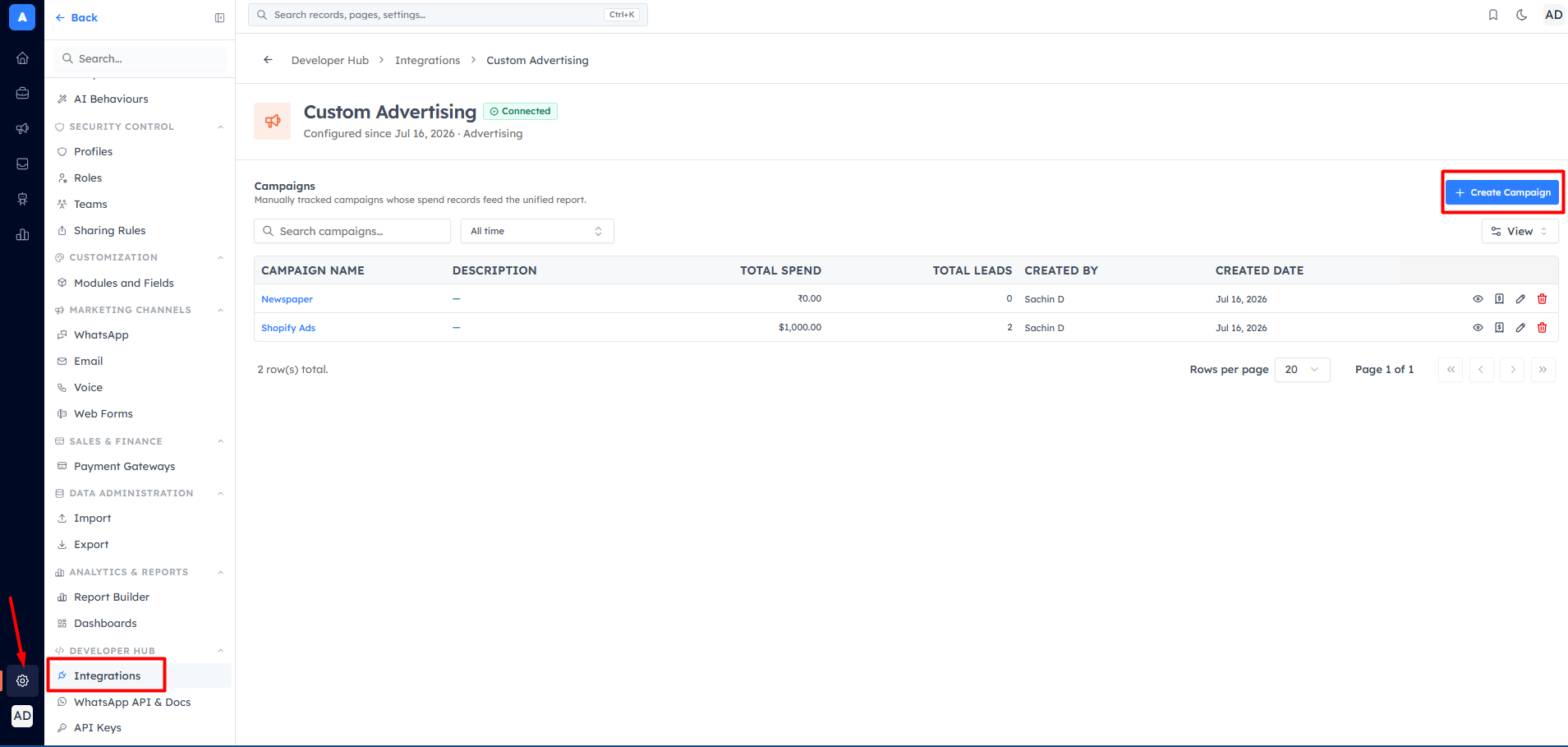Edit the Newspaper campaign with pencil icon
The image size is (1568, 747).
point(1520,299)
